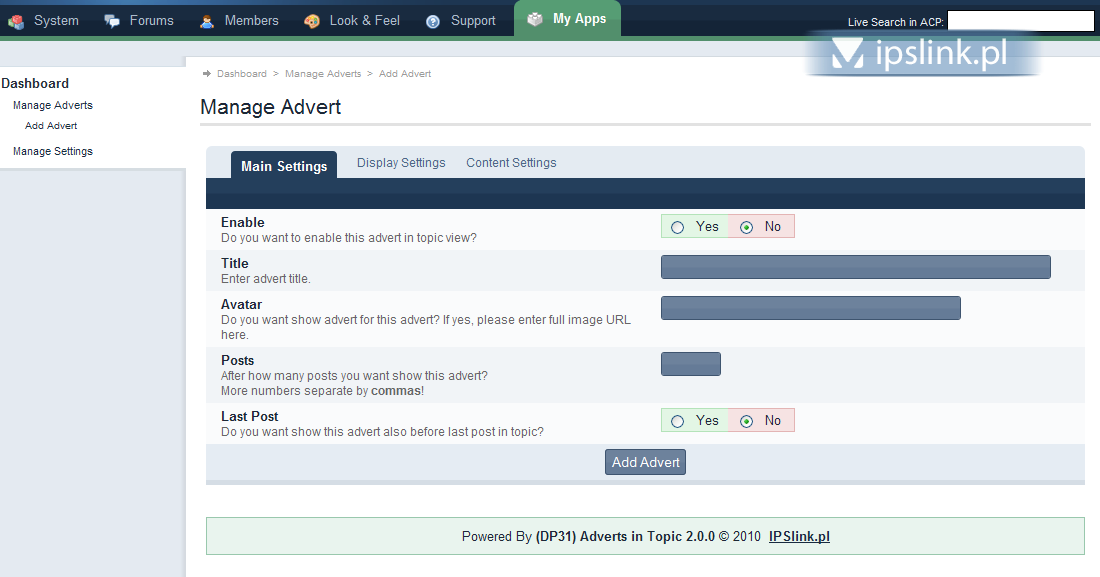Focus the Title text field
The image size is (1100, 577).
(855, 267)
